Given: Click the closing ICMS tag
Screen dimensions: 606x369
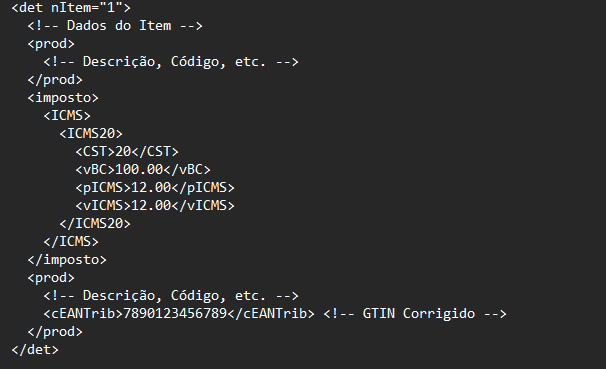Looking at the screenshot, I should click(71, 241).
